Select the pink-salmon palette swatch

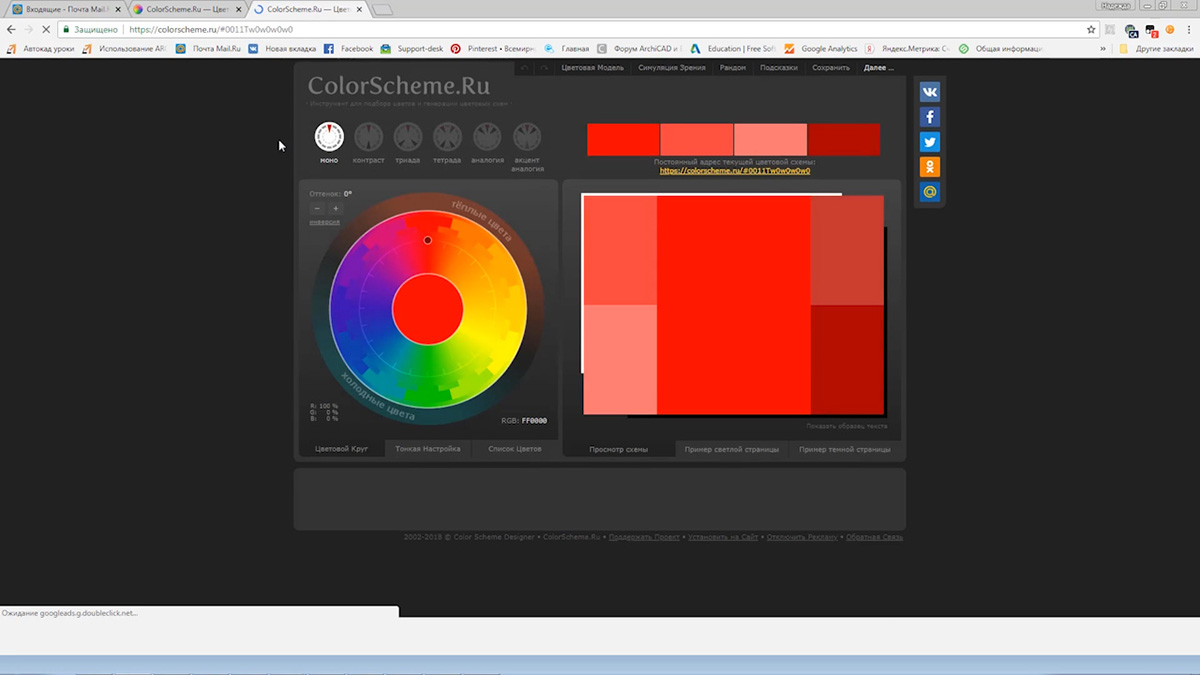[x=770, y=140]
